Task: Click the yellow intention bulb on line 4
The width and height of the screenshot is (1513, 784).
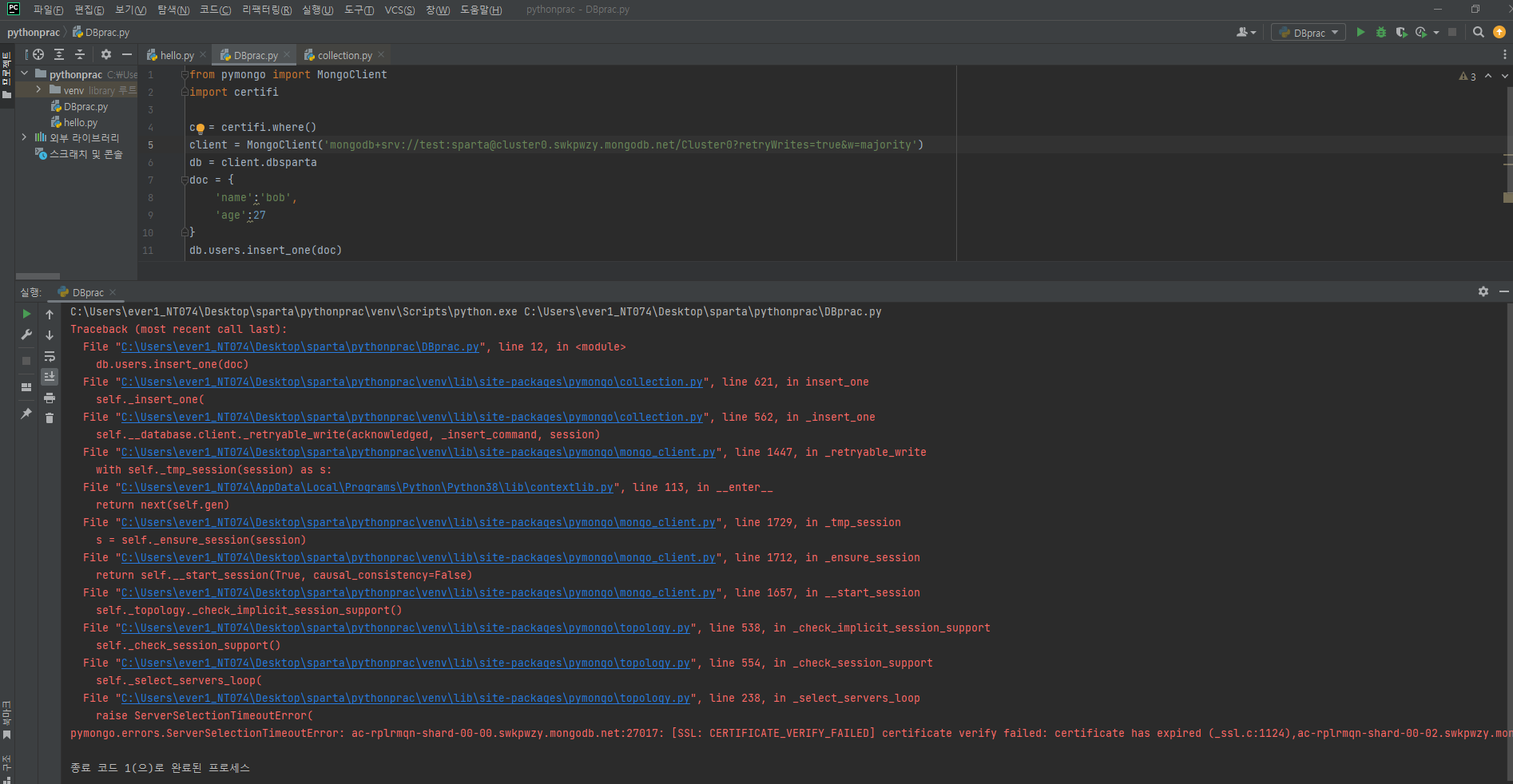Action: [x=200, y=128]
